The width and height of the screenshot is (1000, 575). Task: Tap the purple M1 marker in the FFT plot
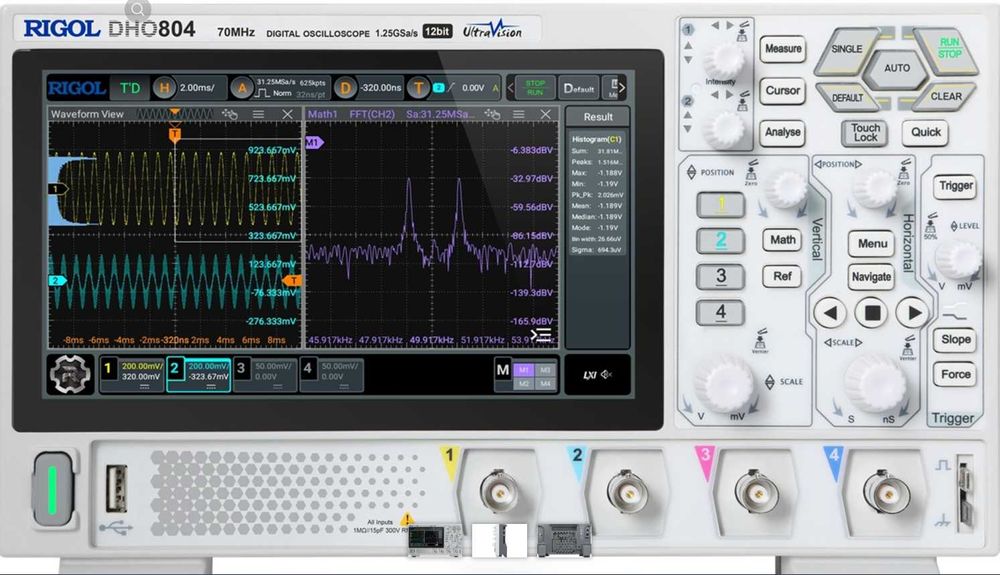tap(314, 143)
